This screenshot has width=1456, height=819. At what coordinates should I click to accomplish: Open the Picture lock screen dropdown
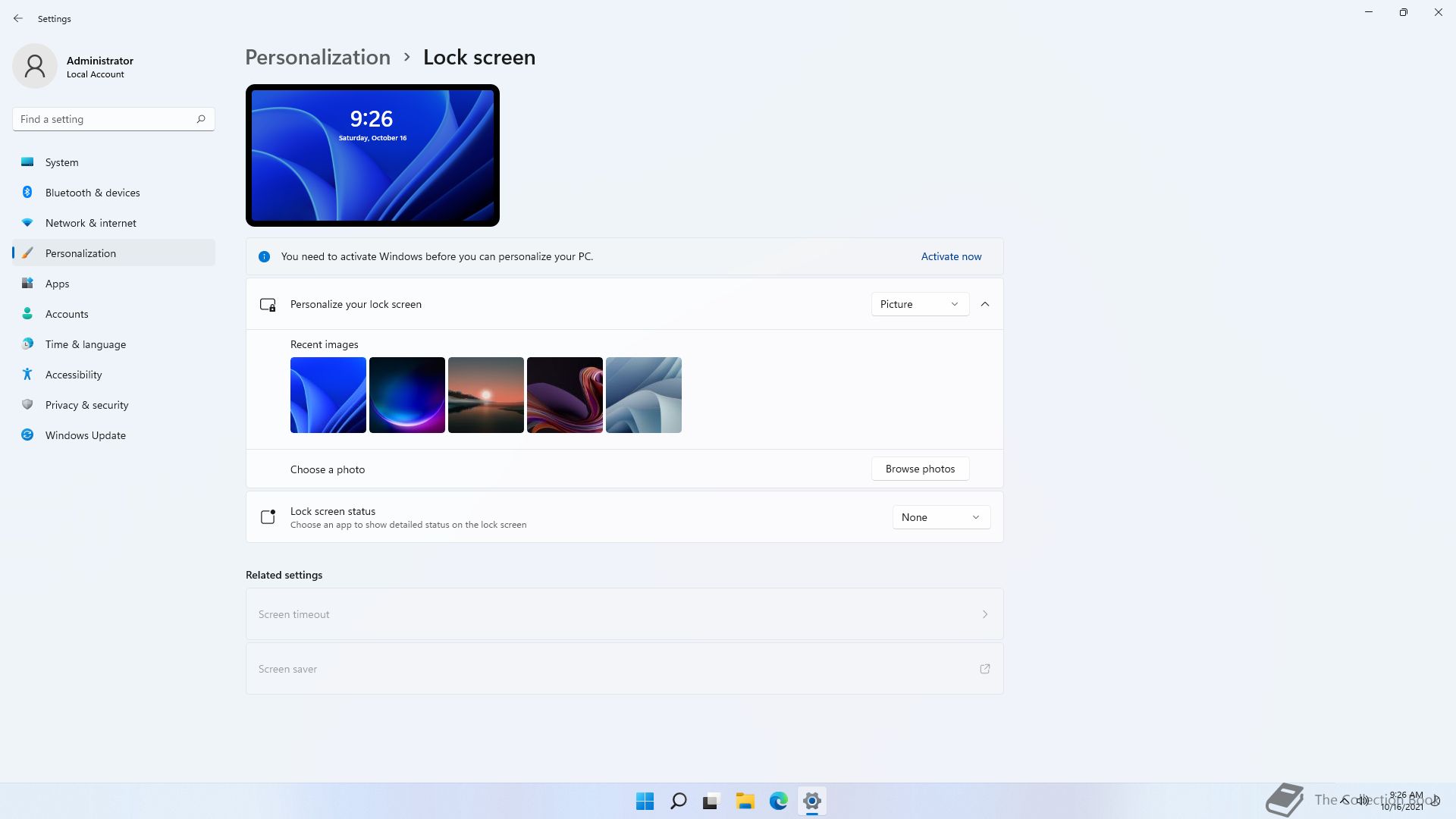pyautogui.click(x=920, y=304)
